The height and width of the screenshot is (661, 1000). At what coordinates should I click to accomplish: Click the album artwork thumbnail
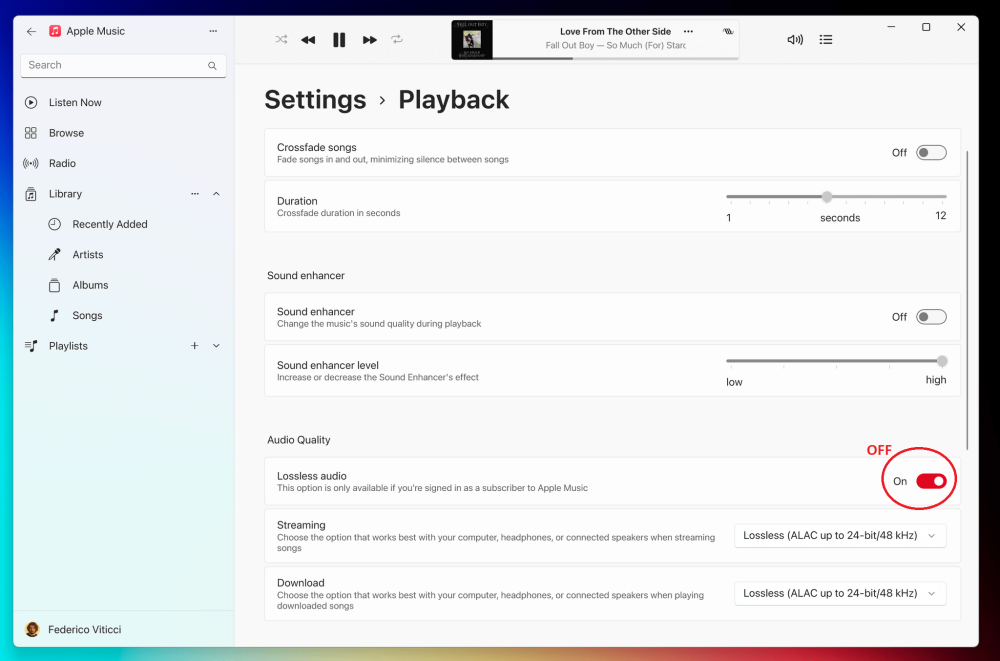472,40
